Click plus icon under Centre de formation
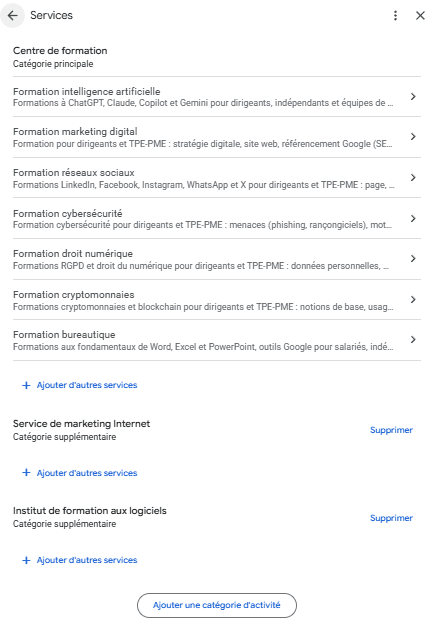432x641 pixels. 26,385
